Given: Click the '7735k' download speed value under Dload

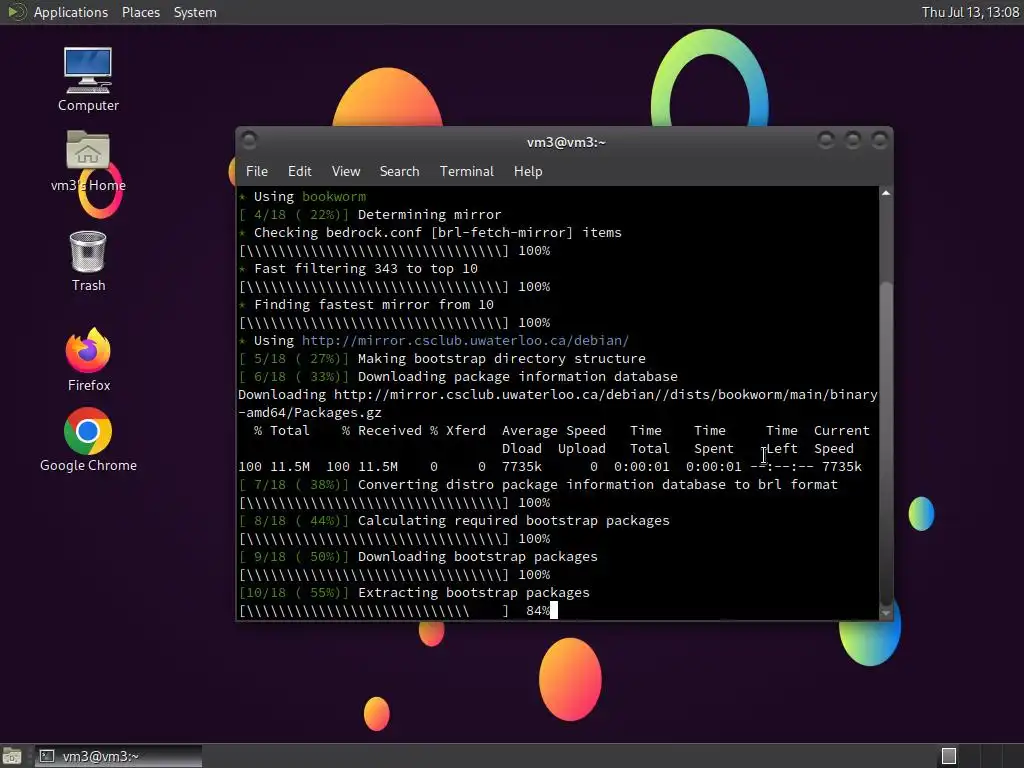Looking at the screenshot, I should (x=522, y=466).
